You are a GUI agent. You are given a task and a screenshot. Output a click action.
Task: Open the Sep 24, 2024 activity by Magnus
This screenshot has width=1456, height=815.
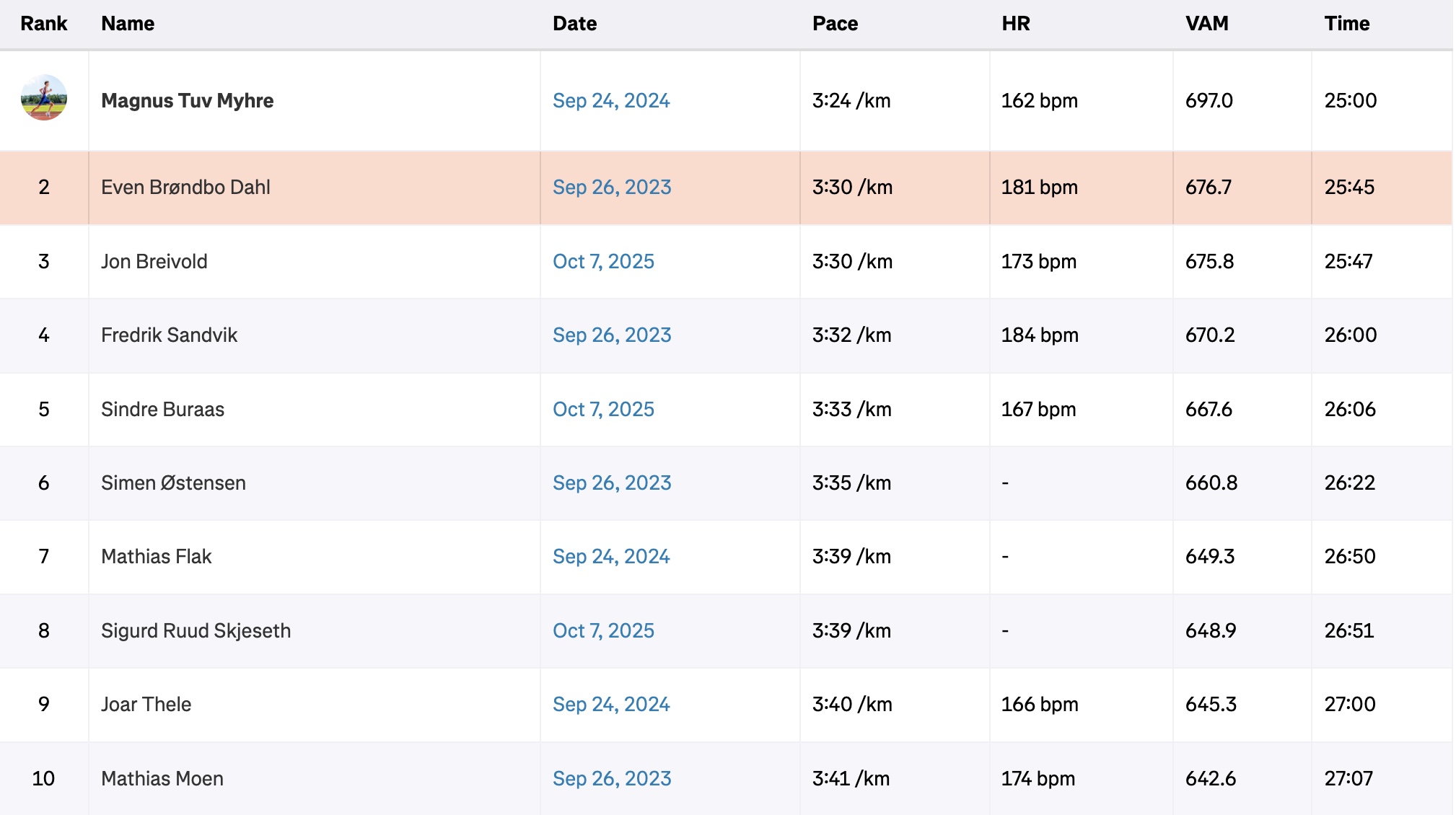pyautogui.click(x=610, y=100)
